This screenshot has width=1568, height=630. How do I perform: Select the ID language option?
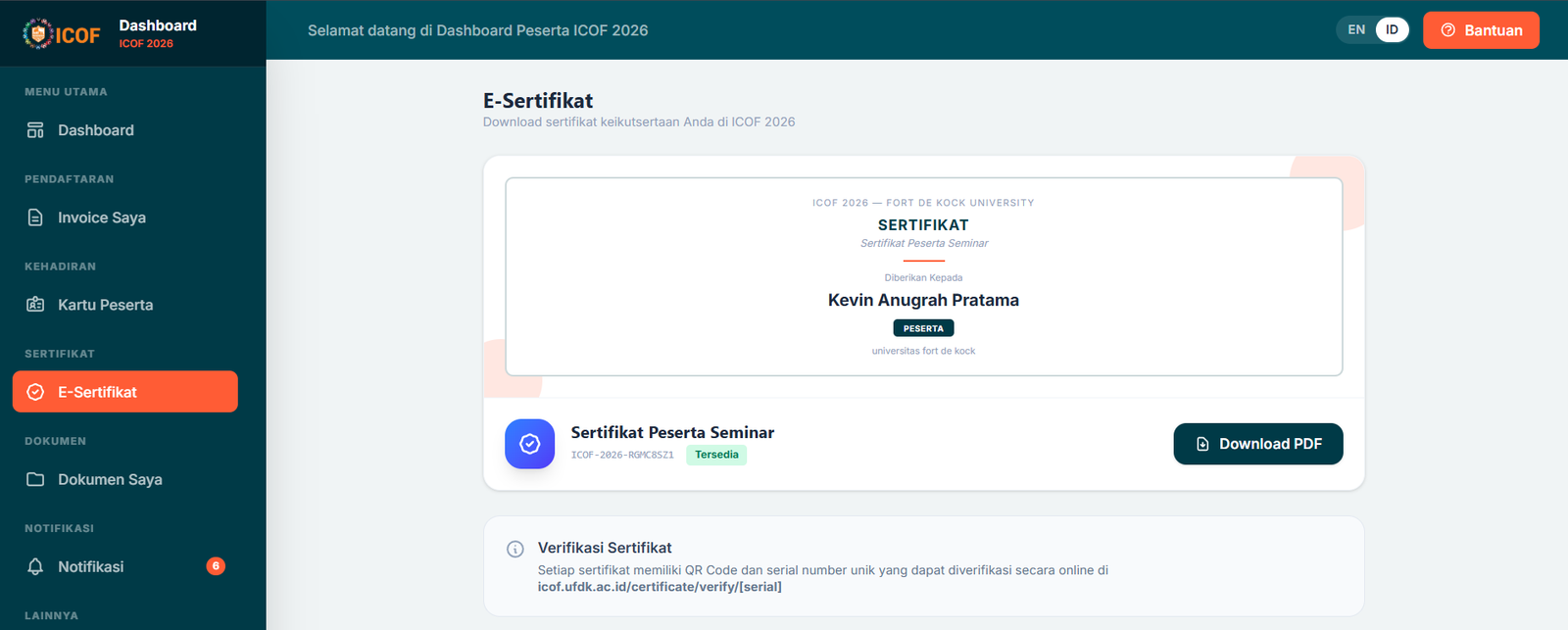[x=1392, y=29]
